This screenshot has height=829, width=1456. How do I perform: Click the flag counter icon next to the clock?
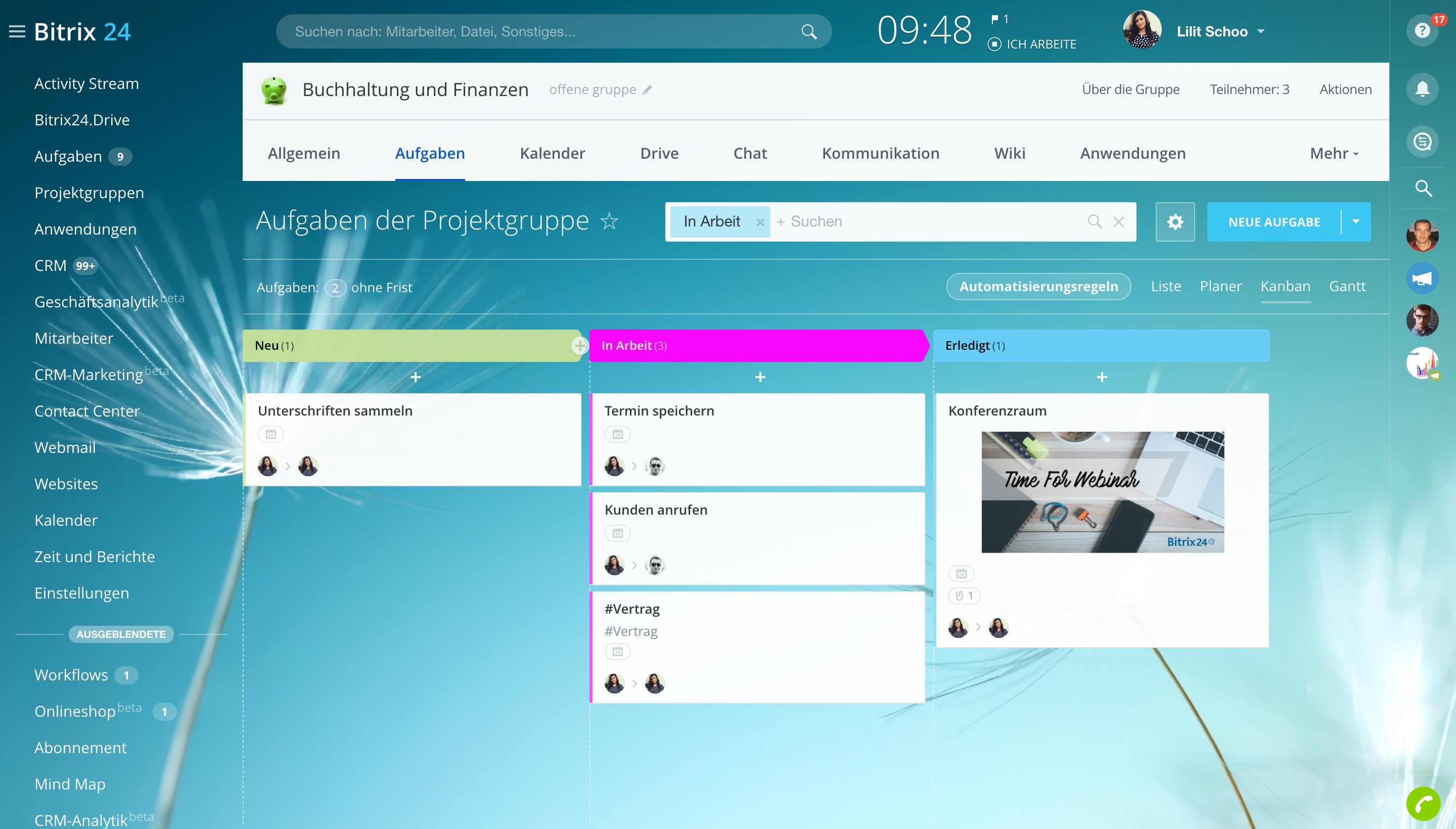point(999,19)
